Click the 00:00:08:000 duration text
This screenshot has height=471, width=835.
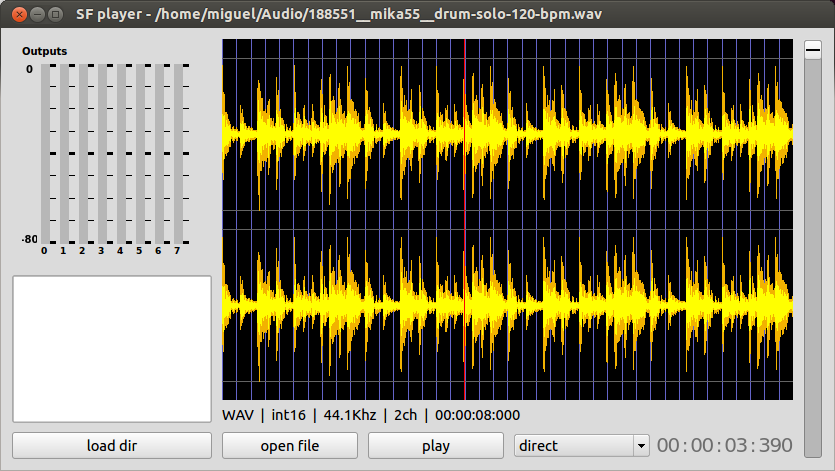point(478,415)
